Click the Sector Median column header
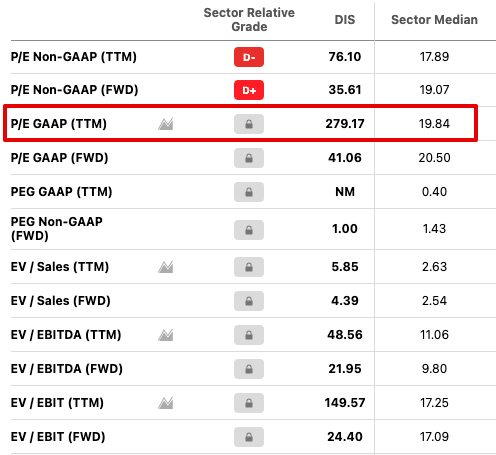The height and width of the screenshot is (455, 496). click(434, 20)
